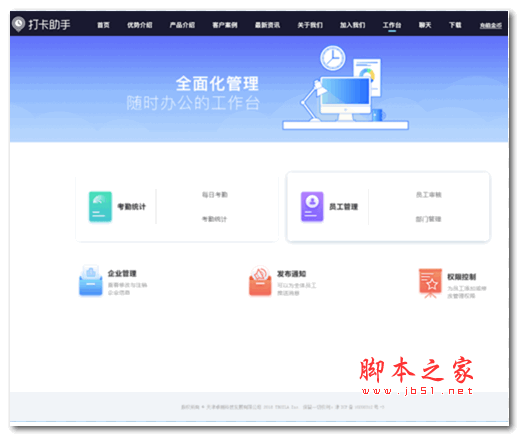
Task: Click the 随时办公的工作台 banner subtitle
Action: tap(193, 103)
